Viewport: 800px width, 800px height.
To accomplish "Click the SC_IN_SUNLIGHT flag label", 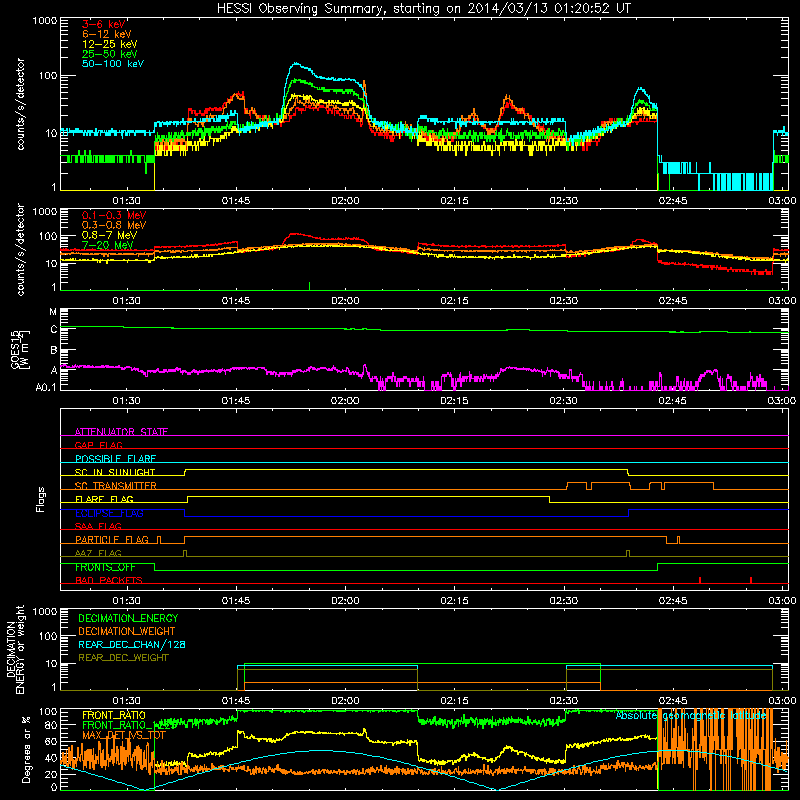I will coord(115,472).
